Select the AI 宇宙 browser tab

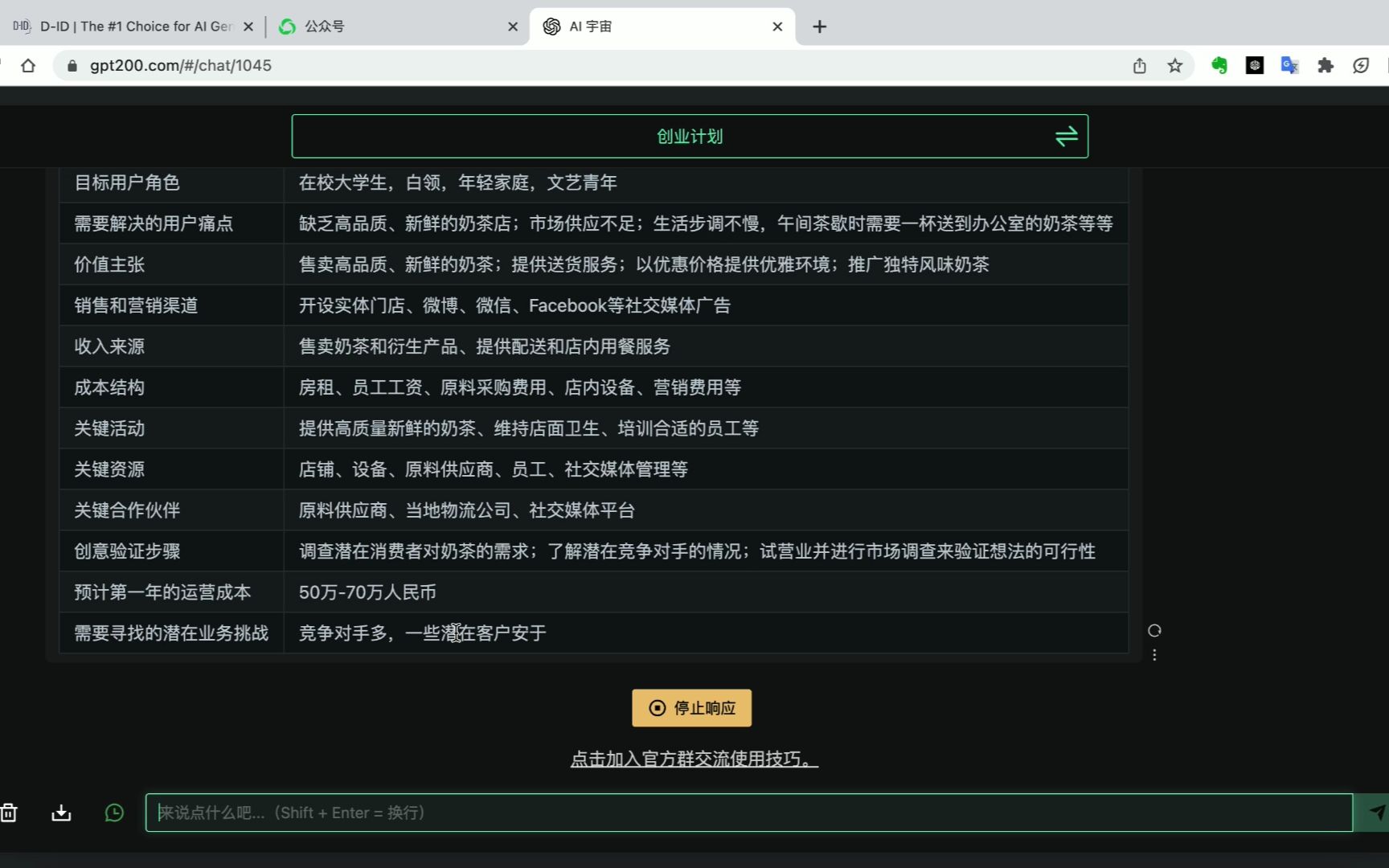663,27
